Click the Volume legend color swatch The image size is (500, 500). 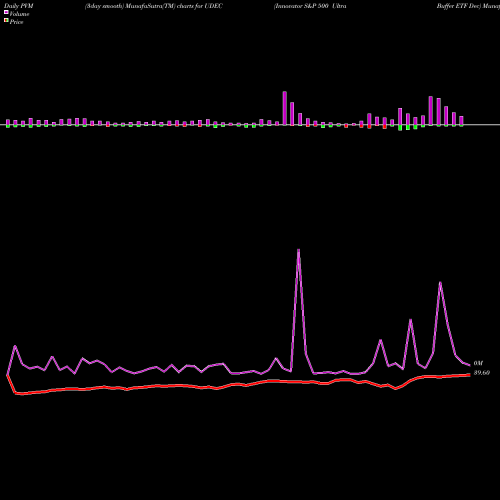(6, 12)
